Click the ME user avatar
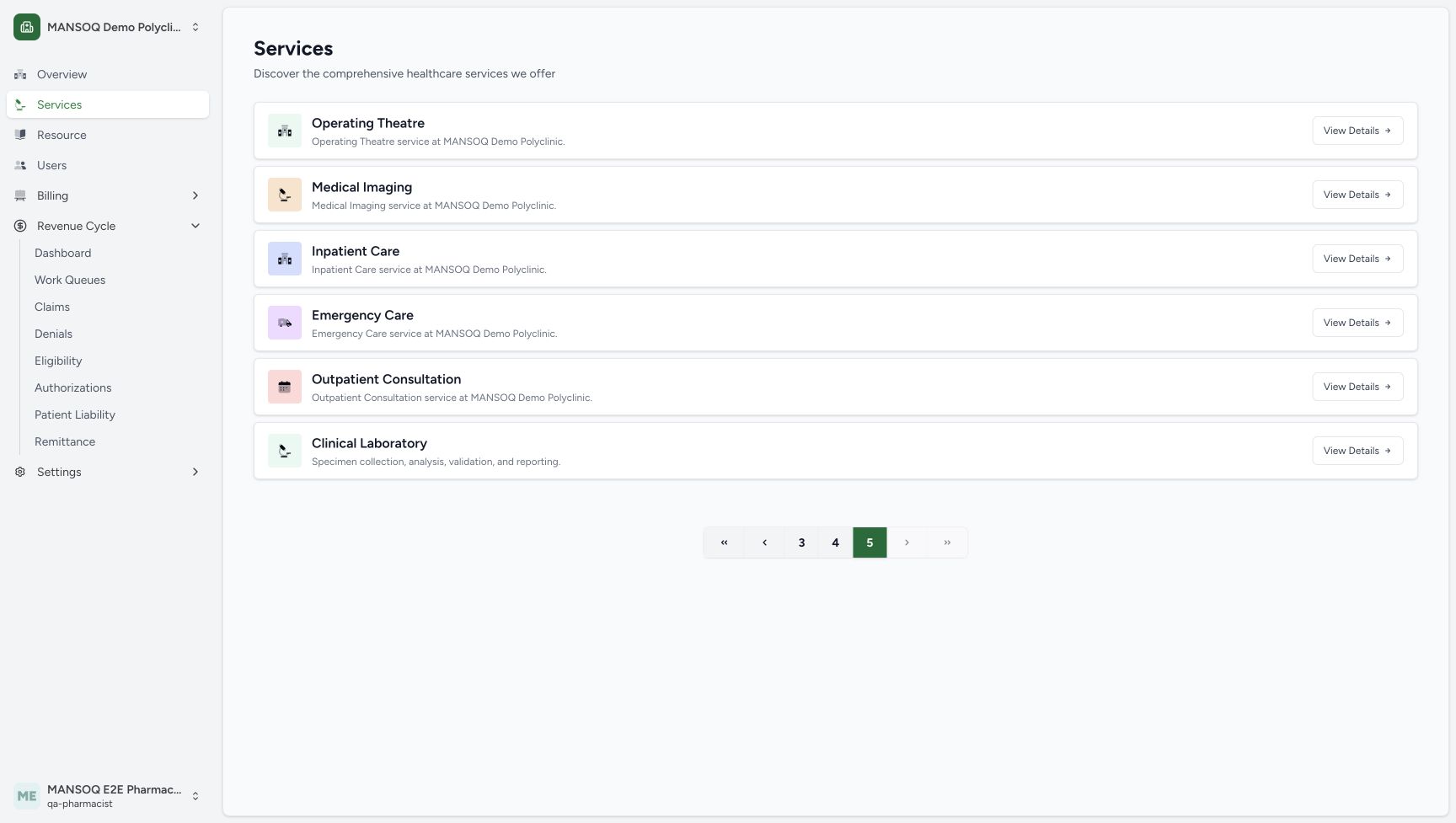The width and height of the screenshot is (1456, 823). pyautogui.click(x=27, y=796)
